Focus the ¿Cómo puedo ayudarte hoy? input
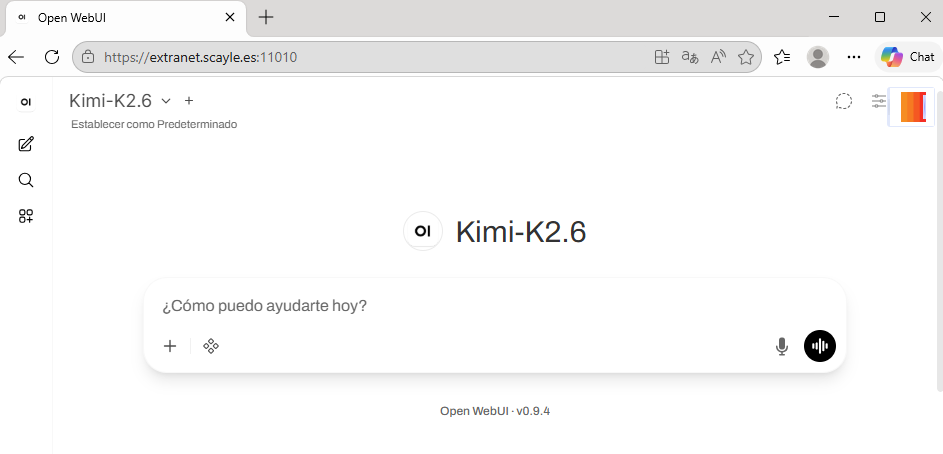The image size is (943, 454). pos(494,306)
